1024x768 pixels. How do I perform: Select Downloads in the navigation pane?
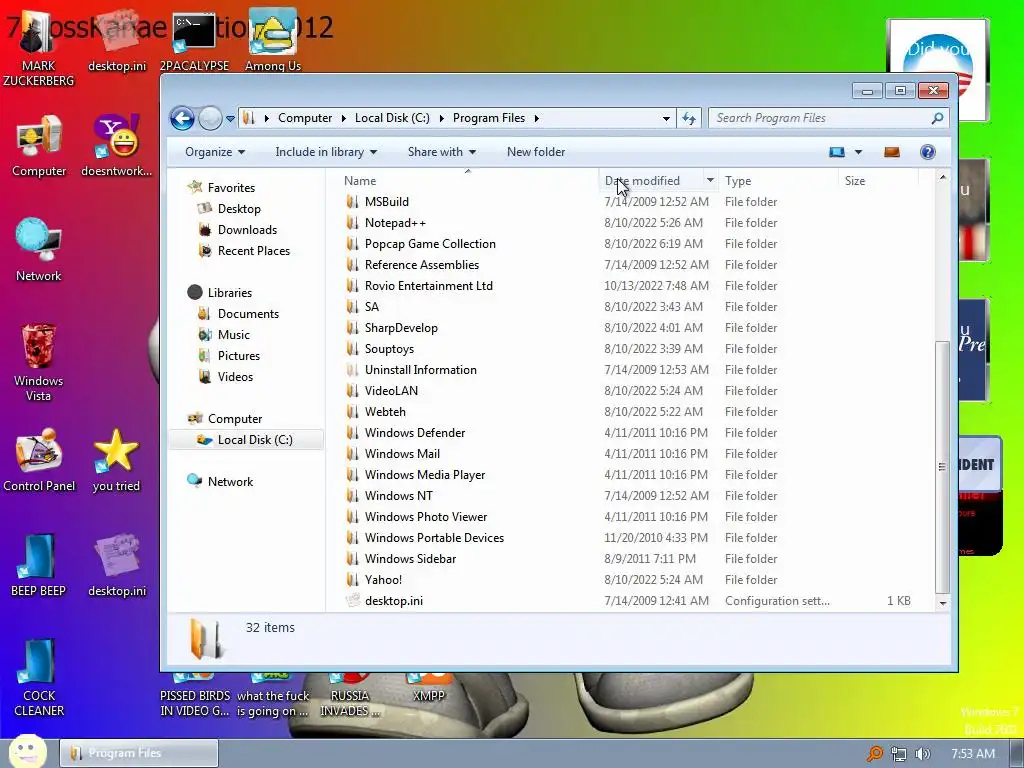coord(248,230)
